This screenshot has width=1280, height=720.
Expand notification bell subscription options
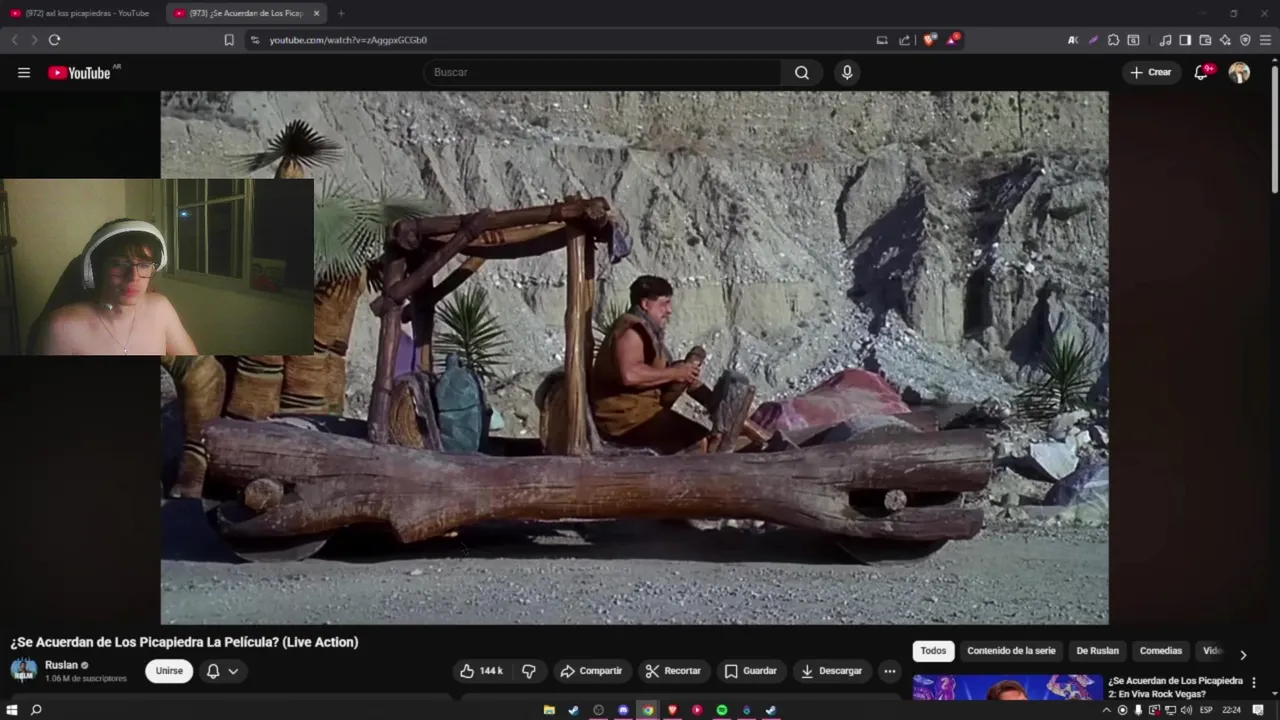pos(222,671)
